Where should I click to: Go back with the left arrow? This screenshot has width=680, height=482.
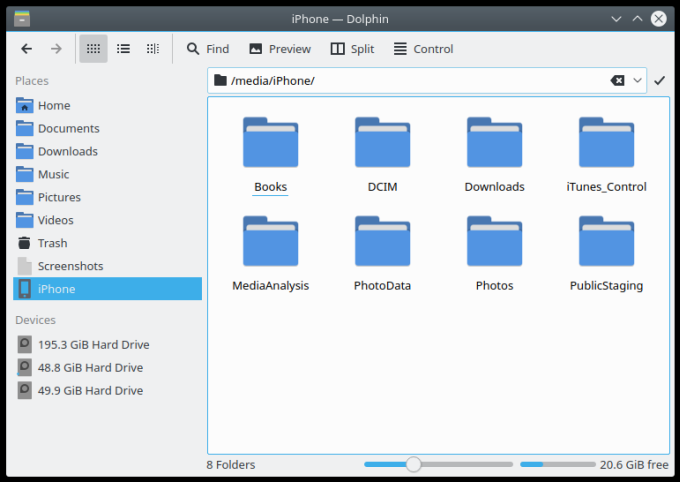[x=27, y=49]
